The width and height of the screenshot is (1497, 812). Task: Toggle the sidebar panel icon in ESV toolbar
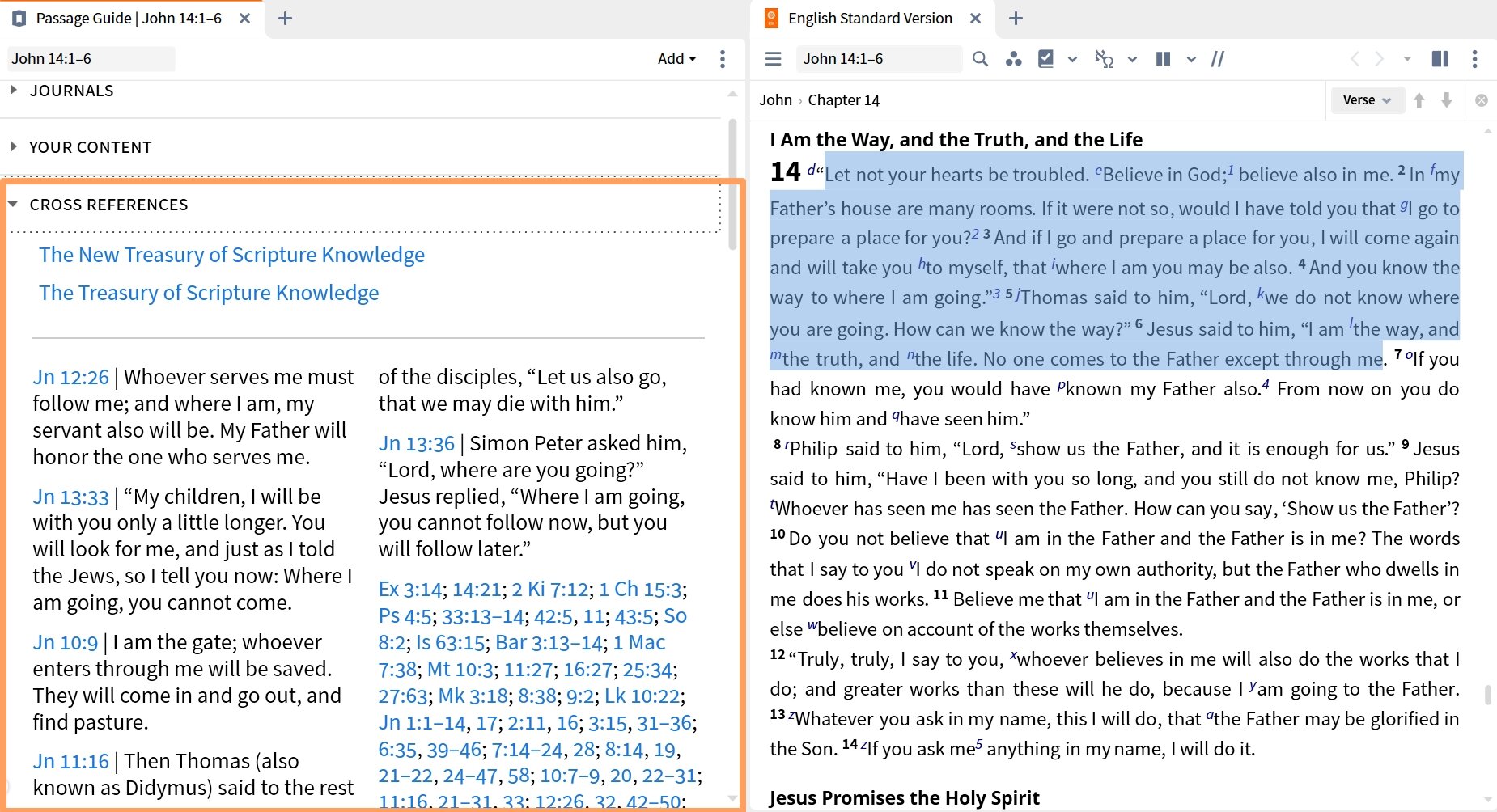[1440, 59]
